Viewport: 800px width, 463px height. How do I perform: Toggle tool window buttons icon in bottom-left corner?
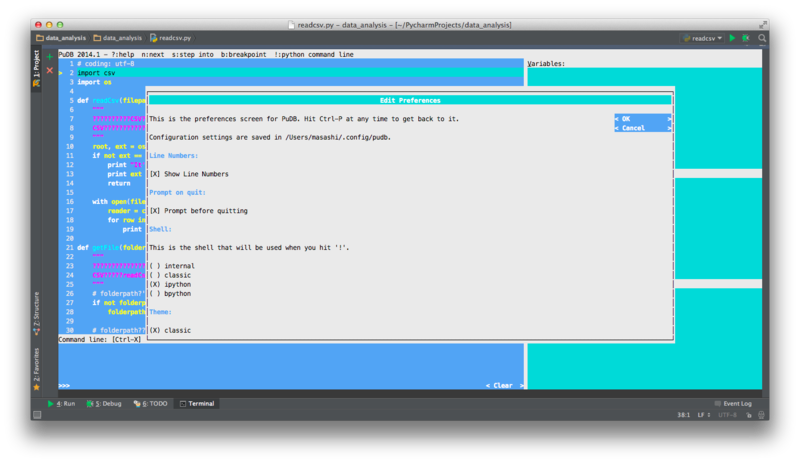[x=37, y=415]
